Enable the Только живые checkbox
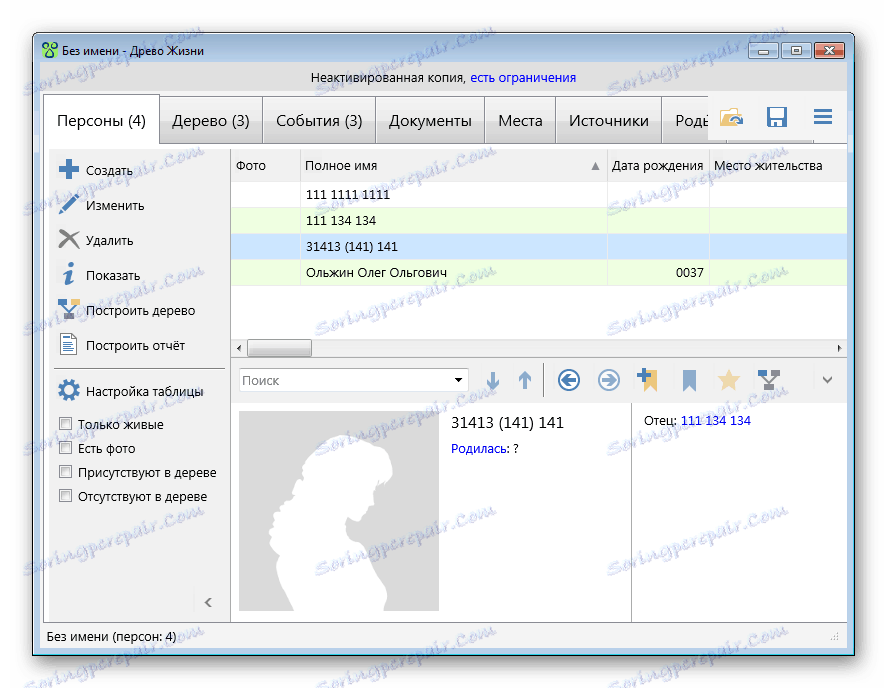 pos(66,423)
